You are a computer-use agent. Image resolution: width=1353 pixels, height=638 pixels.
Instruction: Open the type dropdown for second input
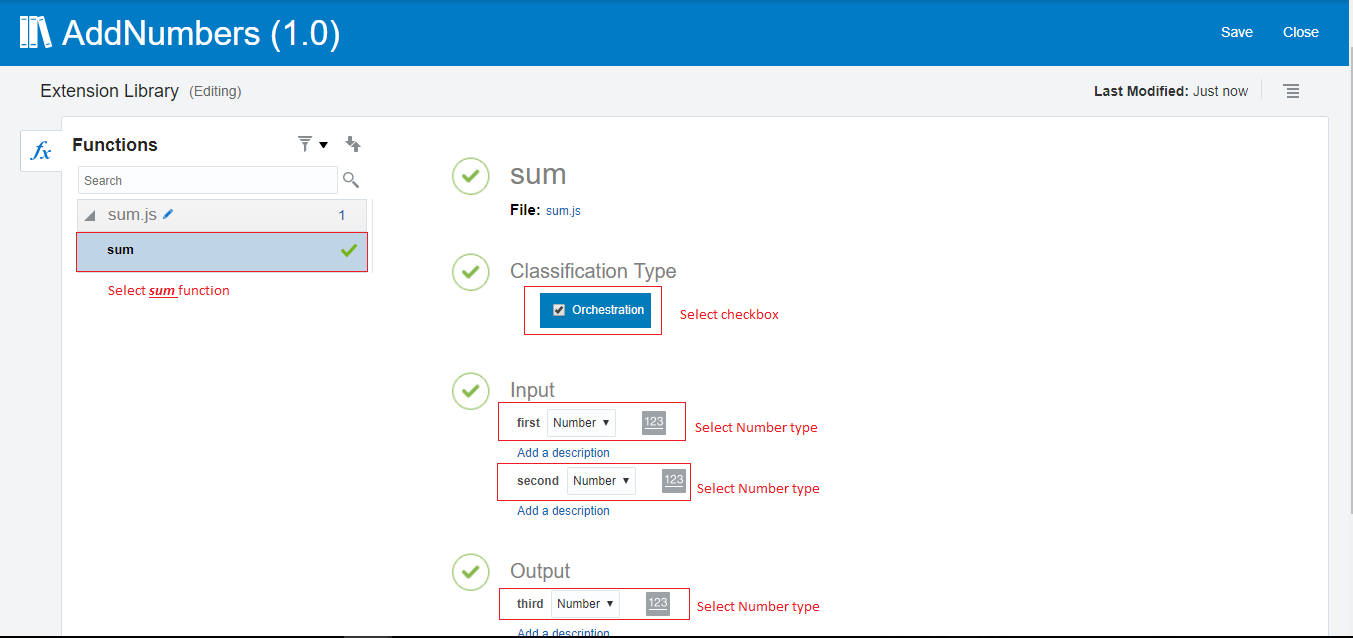(601, 481)
